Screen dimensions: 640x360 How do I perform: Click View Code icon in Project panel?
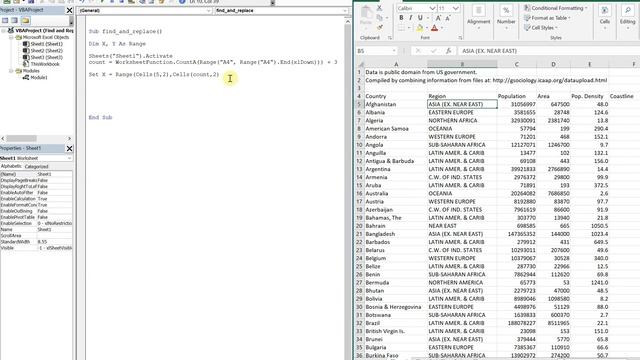pos(5,20)
